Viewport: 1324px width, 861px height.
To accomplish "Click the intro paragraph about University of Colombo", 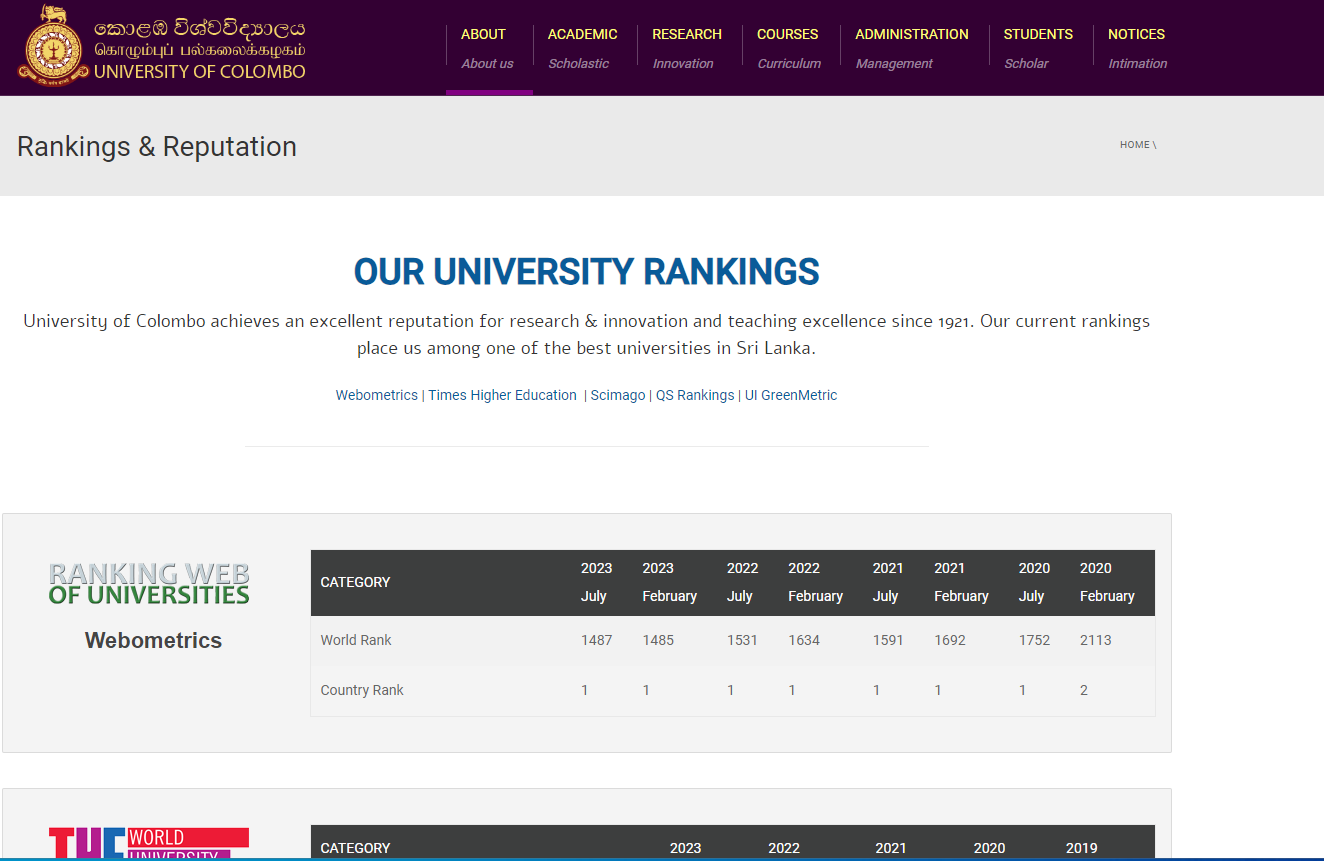I will coord(587,335).
